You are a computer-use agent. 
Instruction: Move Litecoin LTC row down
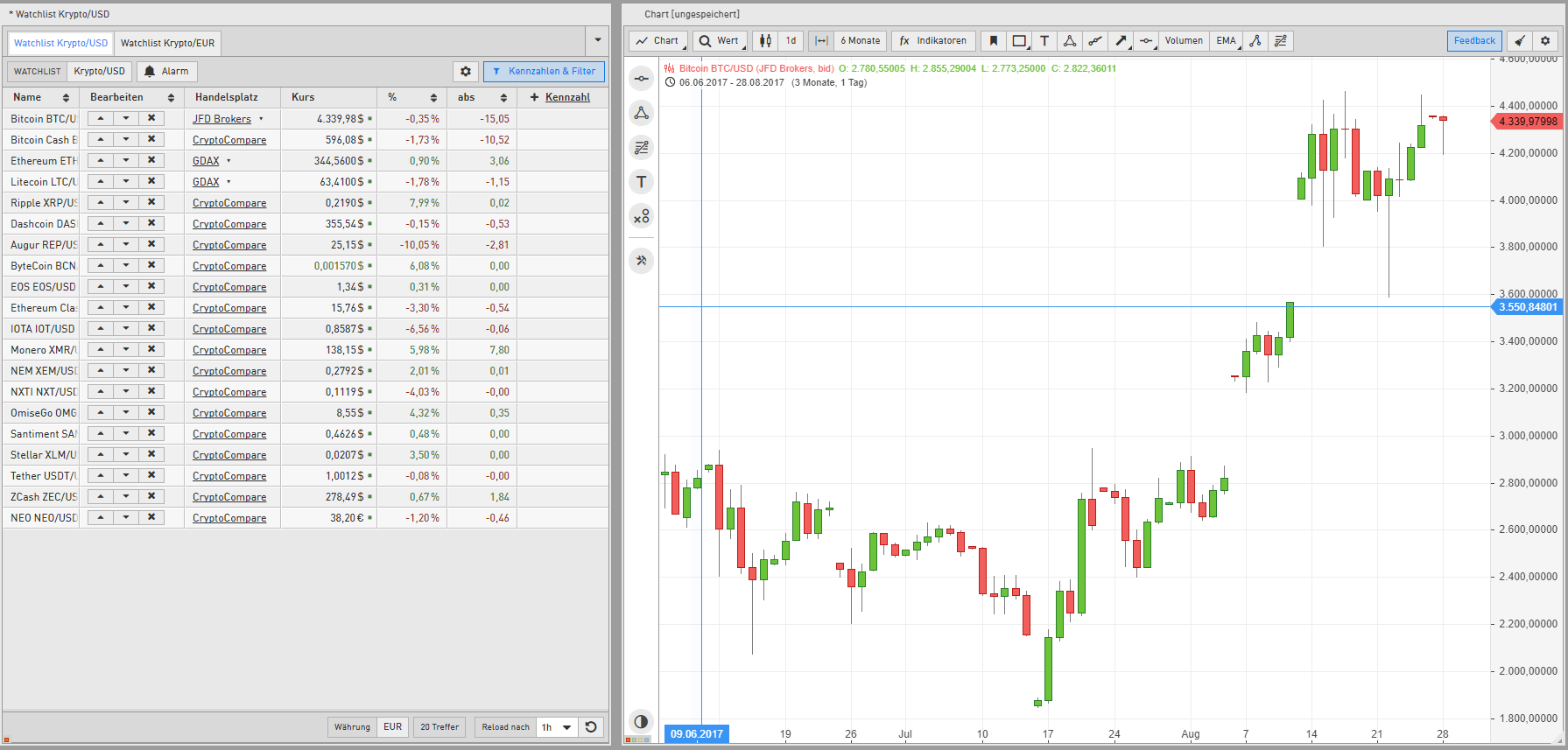126,181
